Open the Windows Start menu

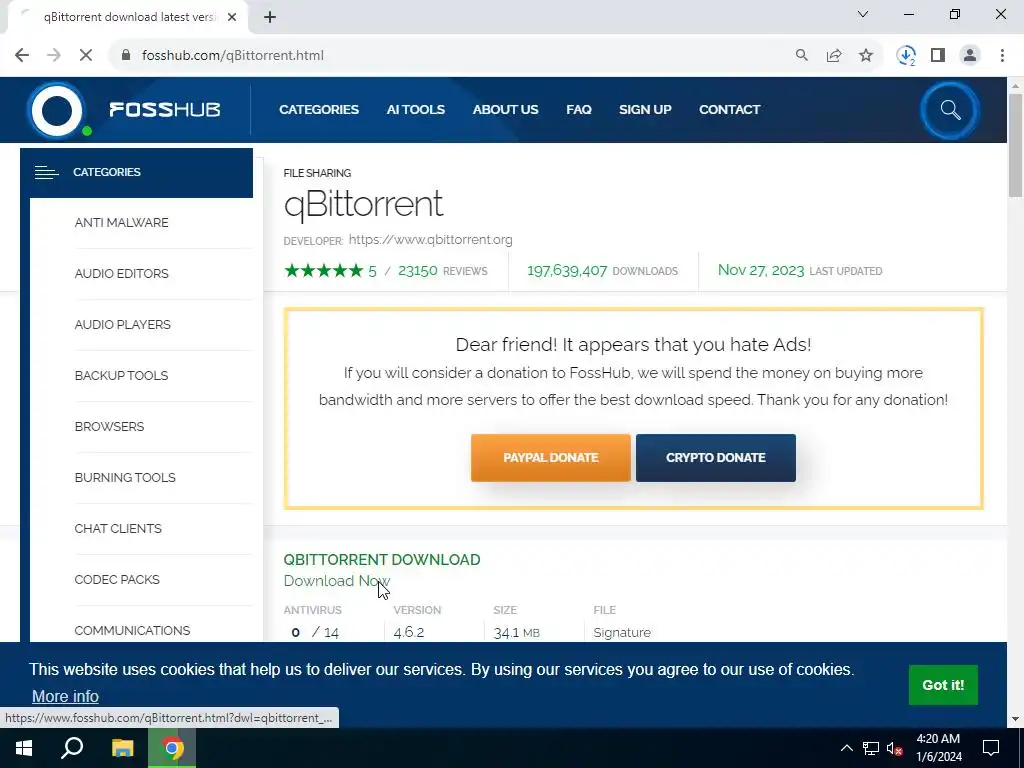point(24,748)
